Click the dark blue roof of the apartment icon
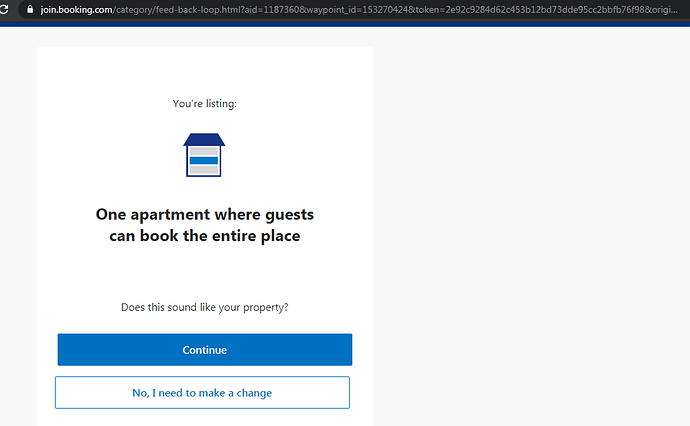Viewport: 690px width, 426px height. pyautogui.click(x=204, y=139)
